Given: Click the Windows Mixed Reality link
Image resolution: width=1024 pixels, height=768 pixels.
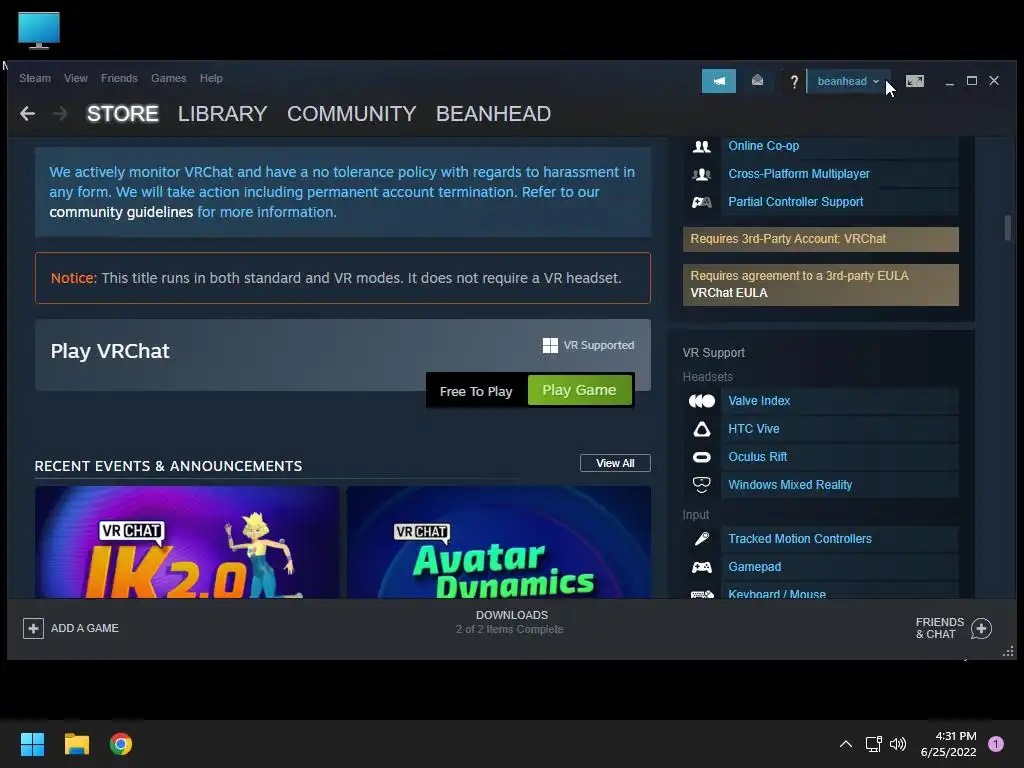Looking at the screenshot, I should pos(790,485).
